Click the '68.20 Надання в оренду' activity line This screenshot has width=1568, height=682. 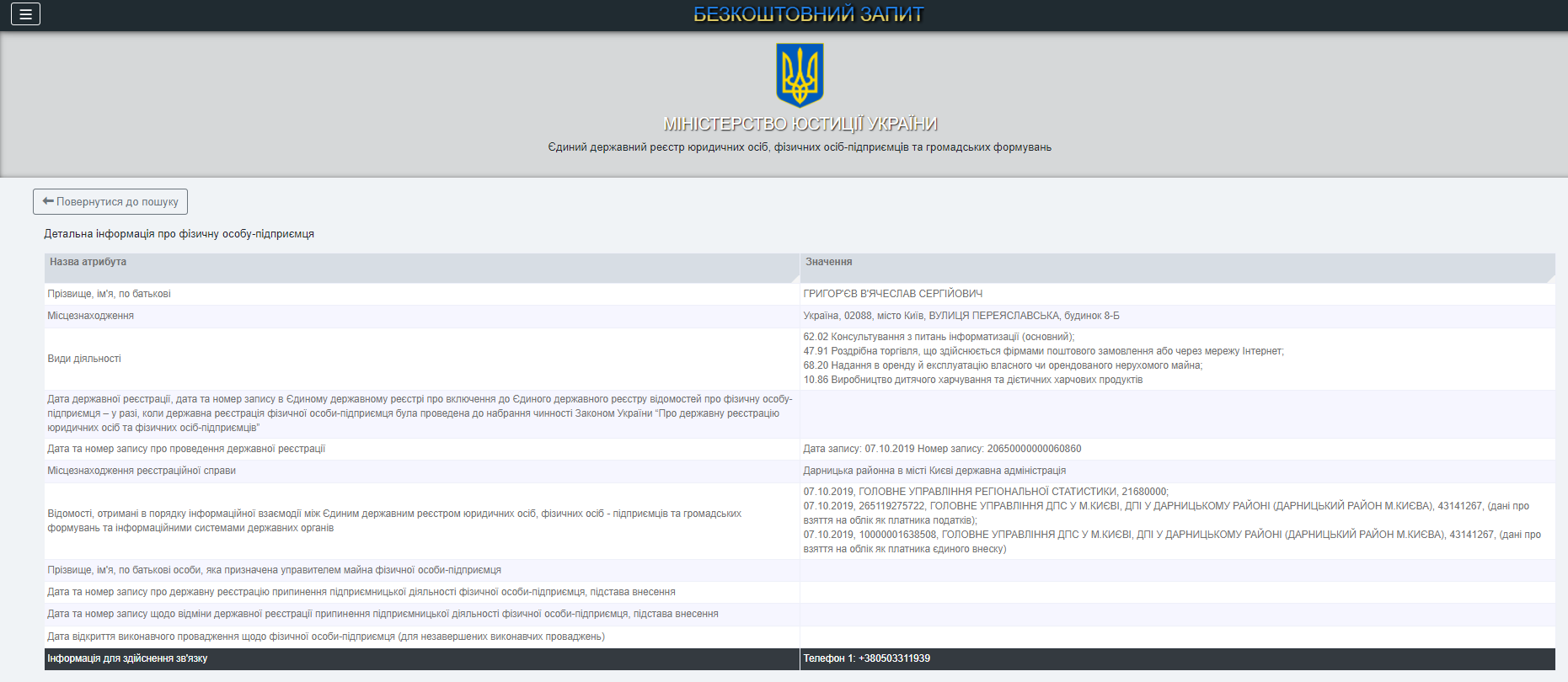(1002, 365)
